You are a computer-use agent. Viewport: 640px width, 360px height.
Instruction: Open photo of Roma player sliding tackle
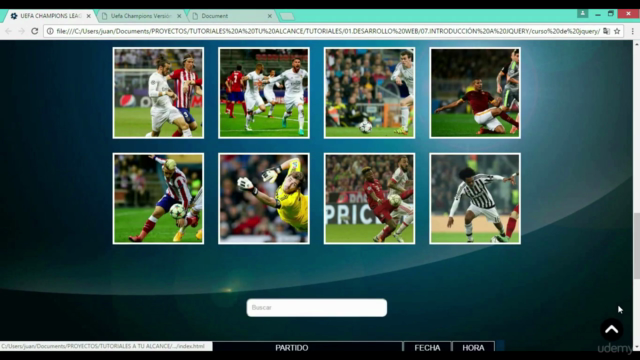[475, 93]
